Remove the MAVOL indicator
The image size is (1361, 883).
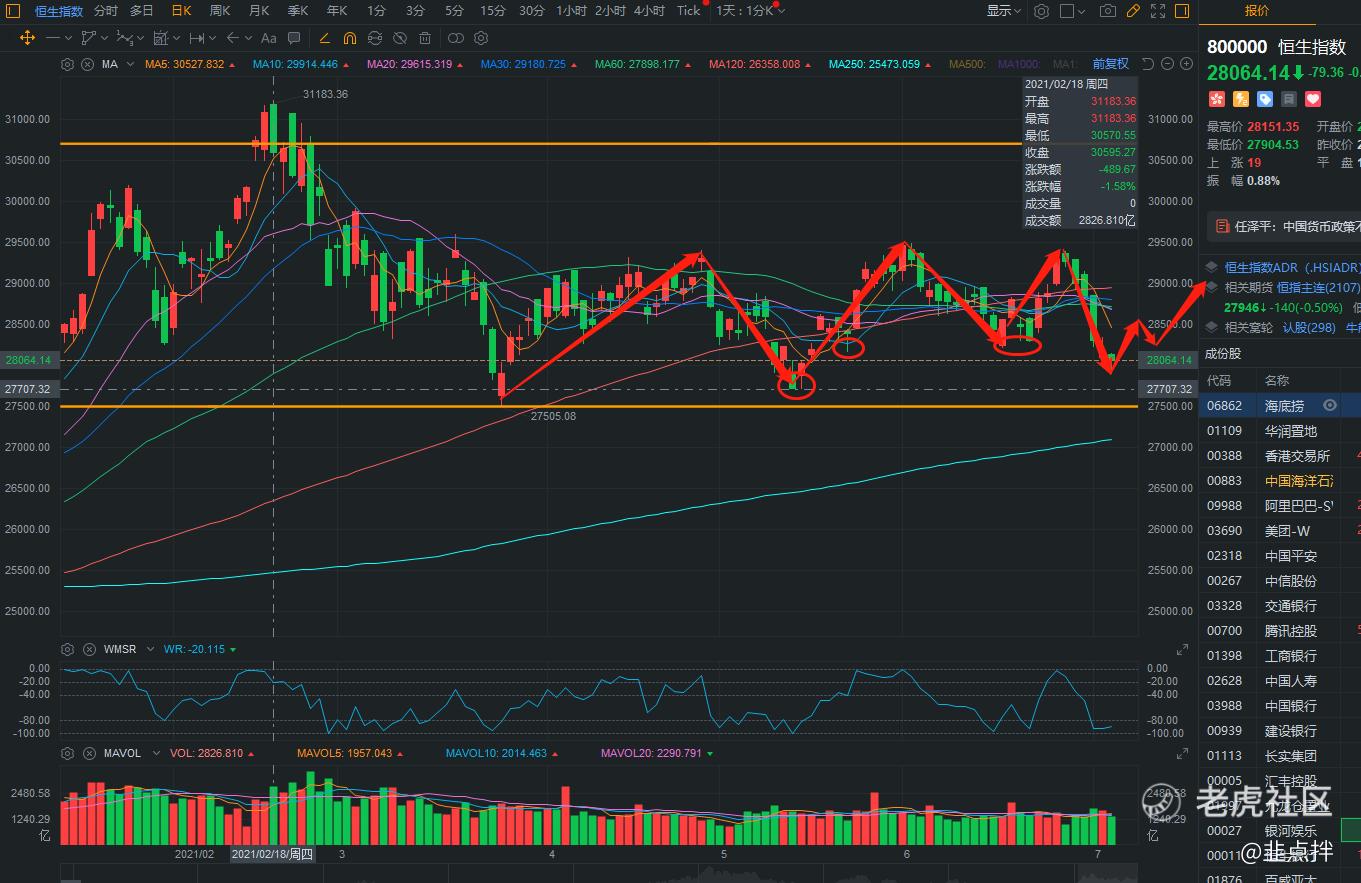click(87, 753)
